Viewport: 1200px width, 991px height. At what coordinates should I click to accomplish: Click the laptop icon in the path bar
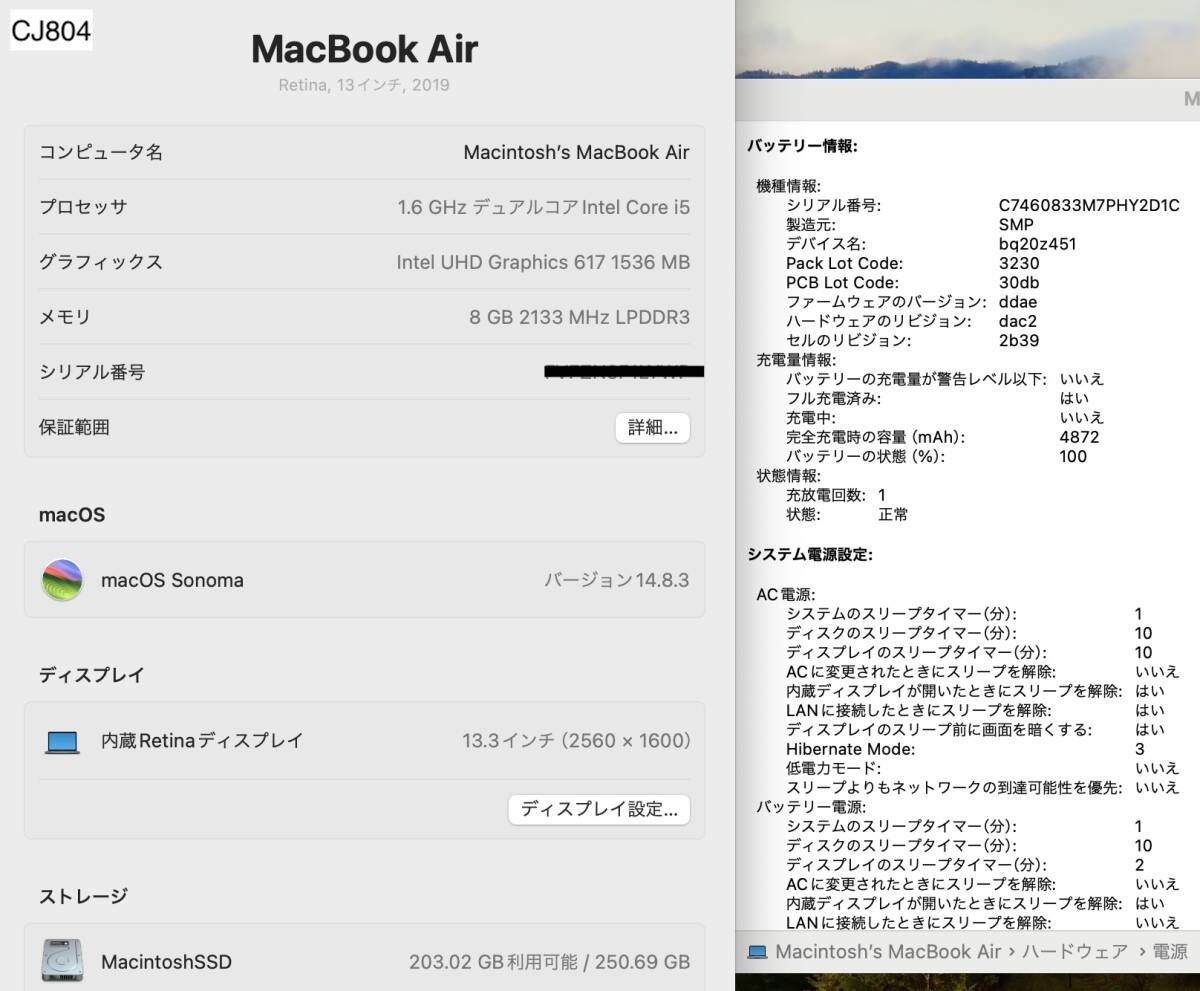point(757,951)
